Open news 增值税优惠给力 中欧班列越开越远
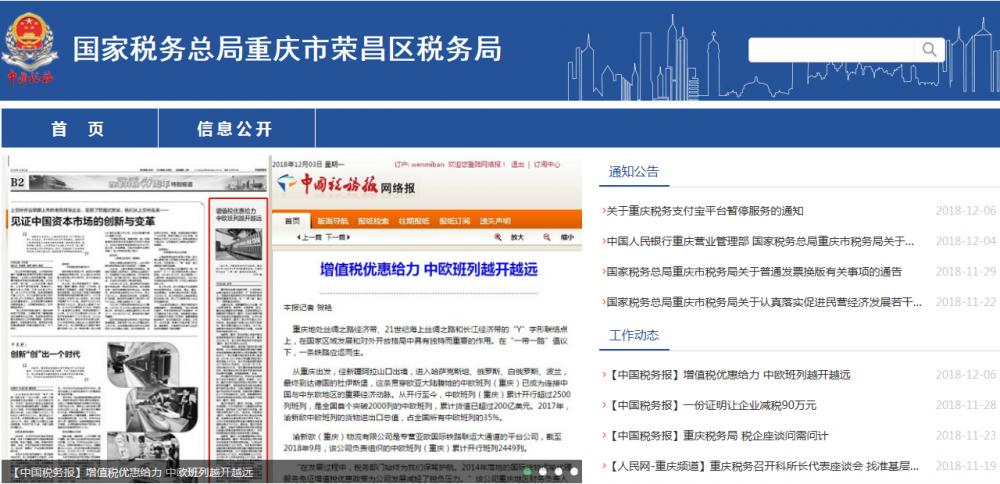1000x484 pixels. coord(727,375)
